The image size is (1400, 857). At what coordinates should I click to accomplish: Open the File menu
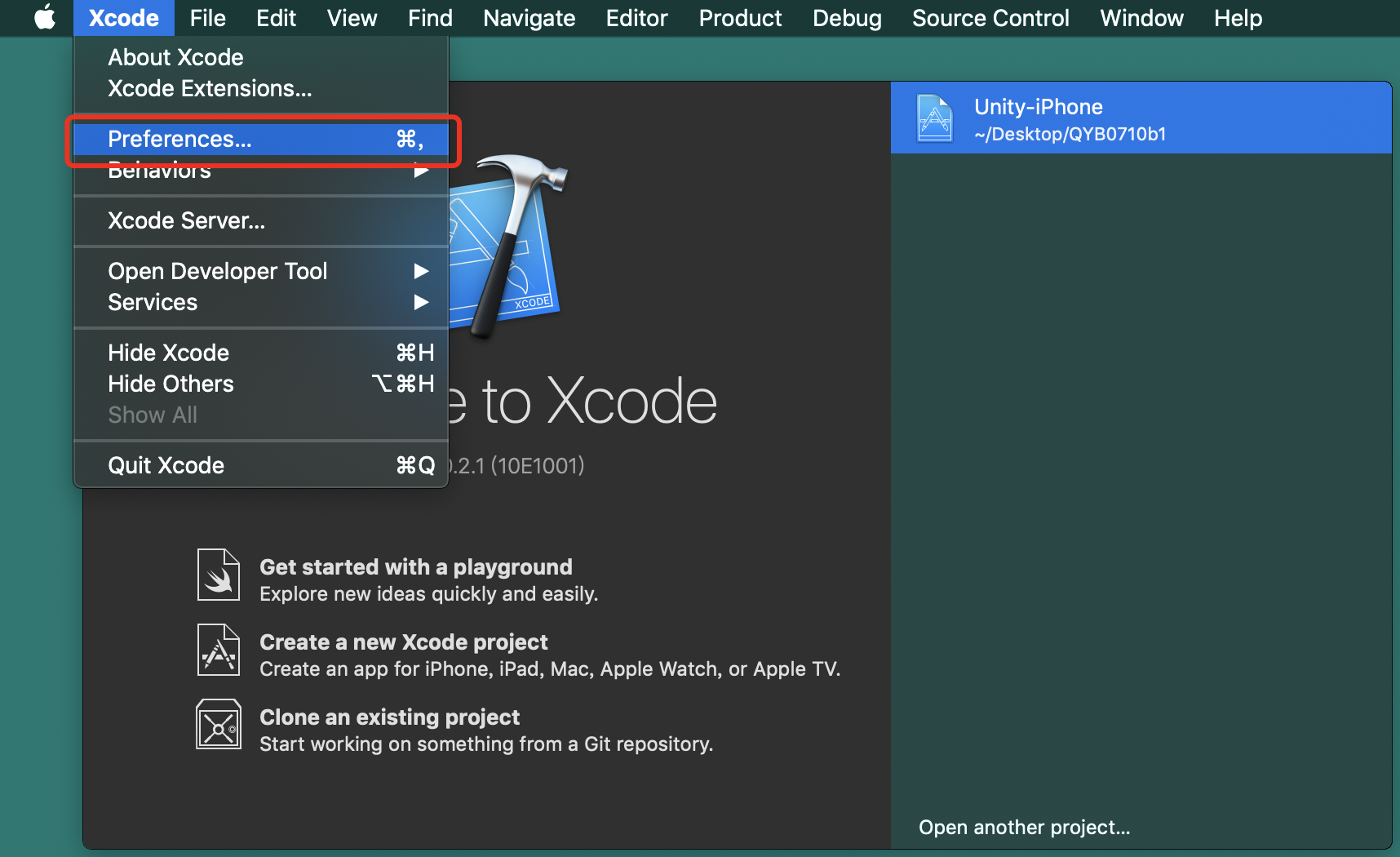[x=207, y=18]
